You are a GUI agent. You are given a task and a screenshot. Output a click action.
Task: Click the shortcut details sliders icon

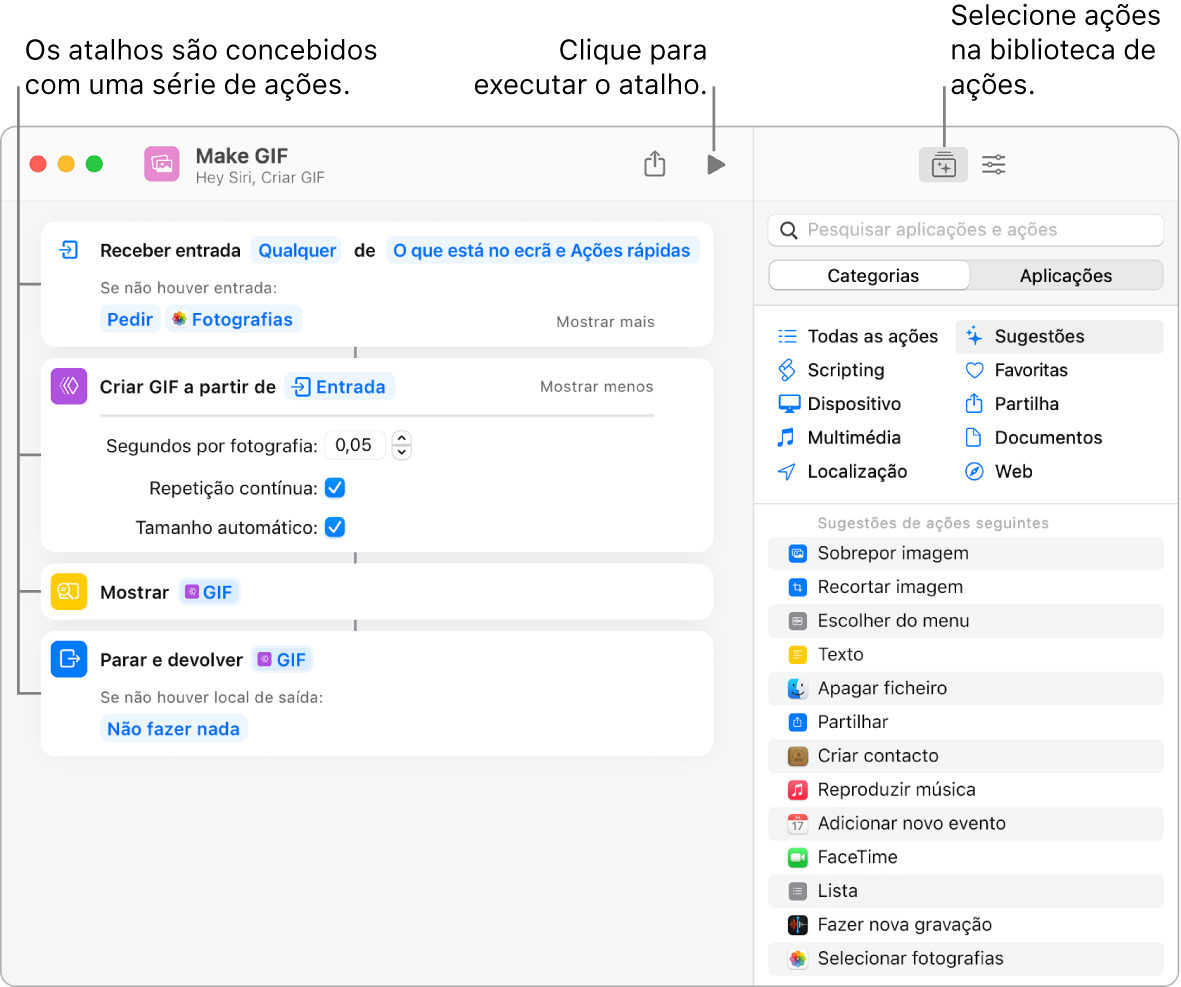(993, 164)
